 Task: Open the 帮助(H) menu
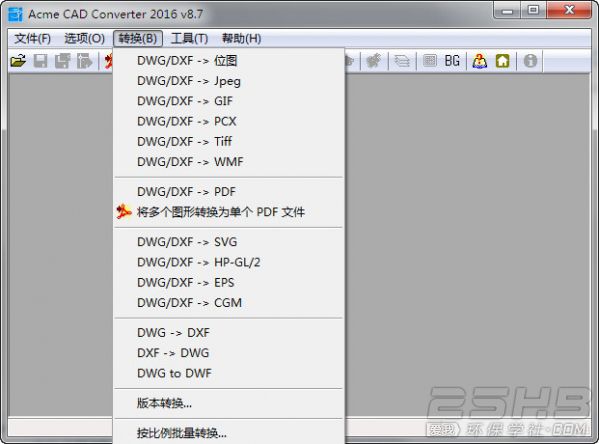click(241, 39)
